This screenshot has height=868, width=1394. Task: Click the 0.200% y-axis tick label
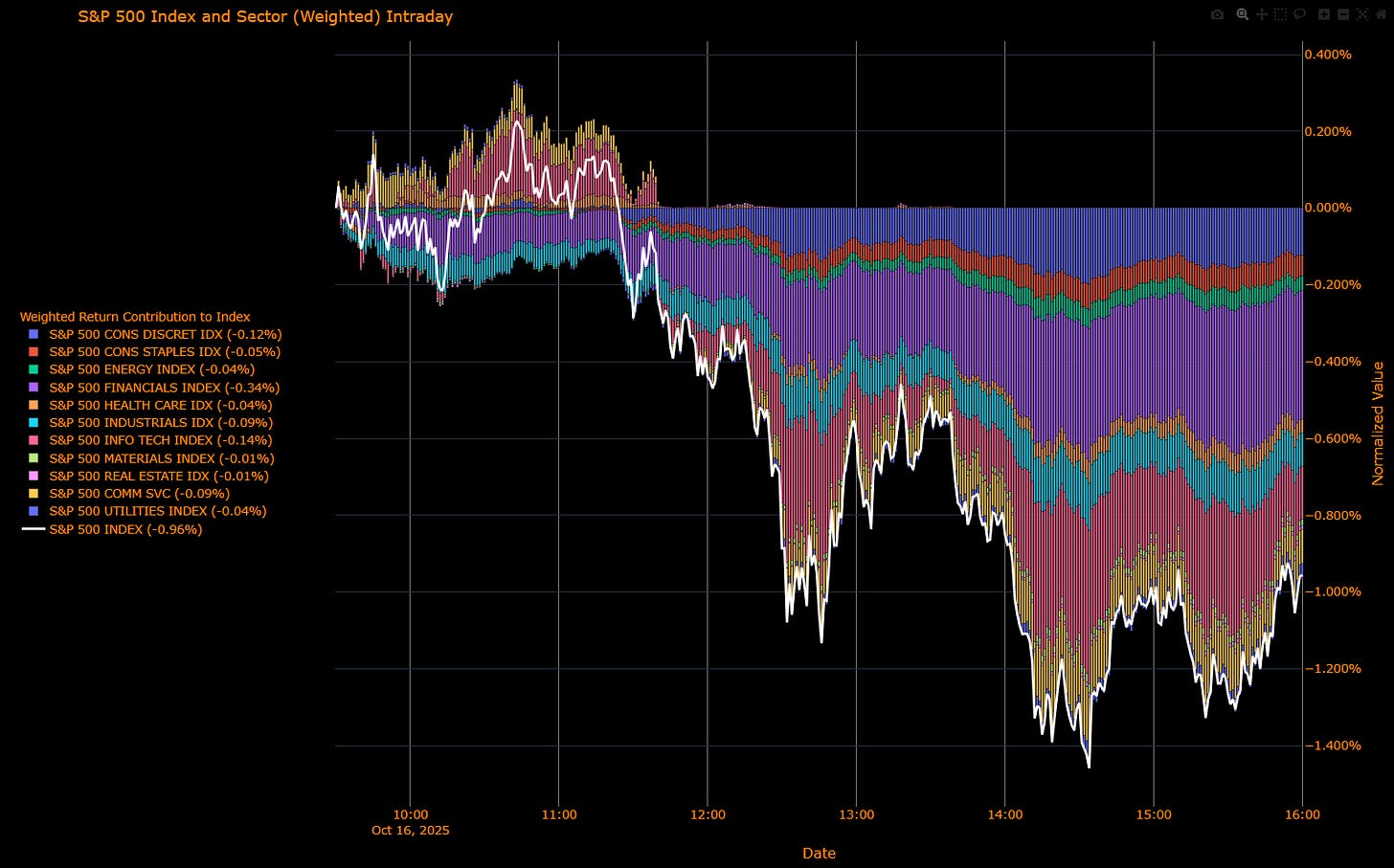[1329, 131]
